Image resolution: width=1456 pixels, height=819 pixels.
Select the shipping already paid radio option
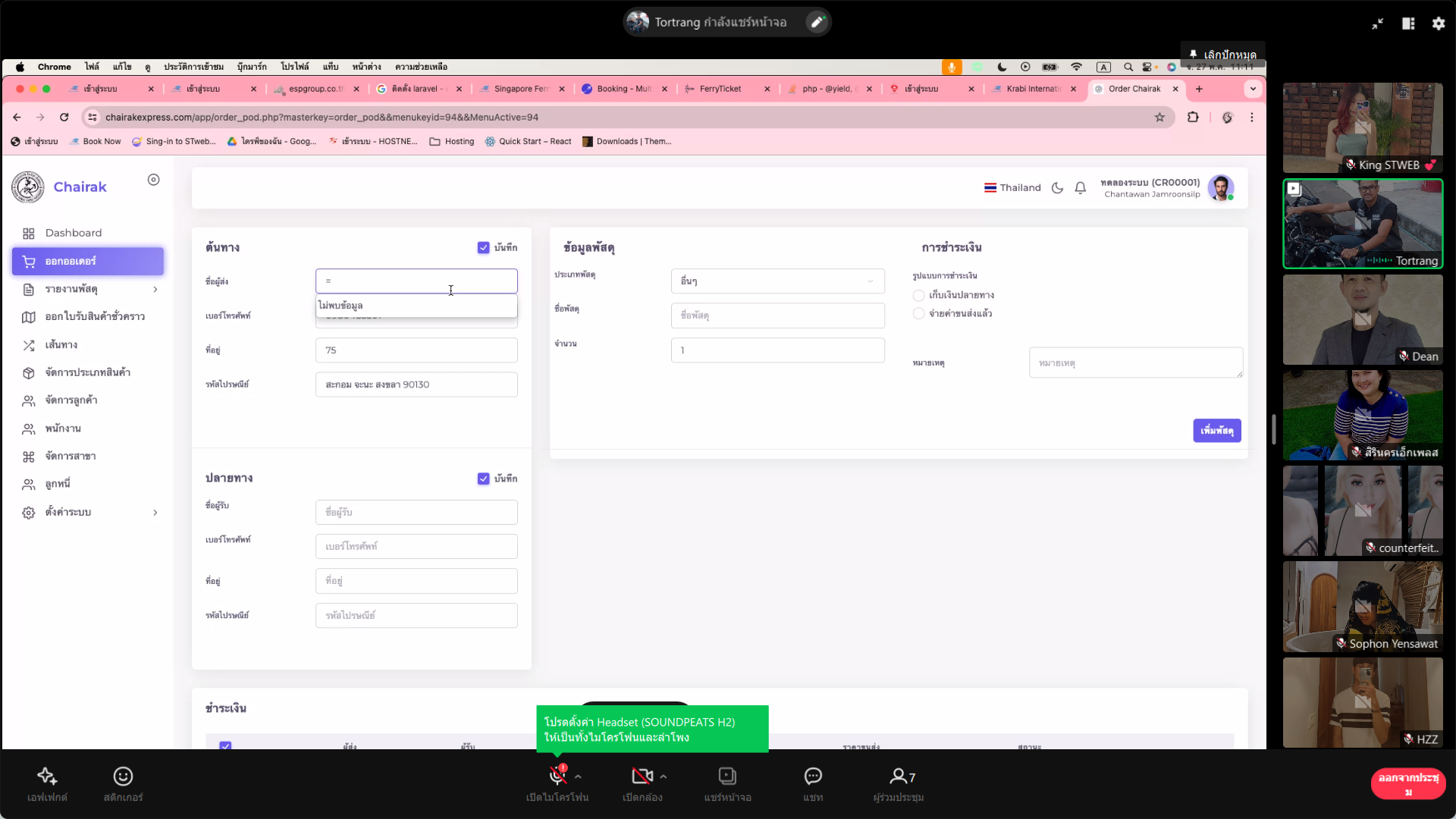pos(919,314)
